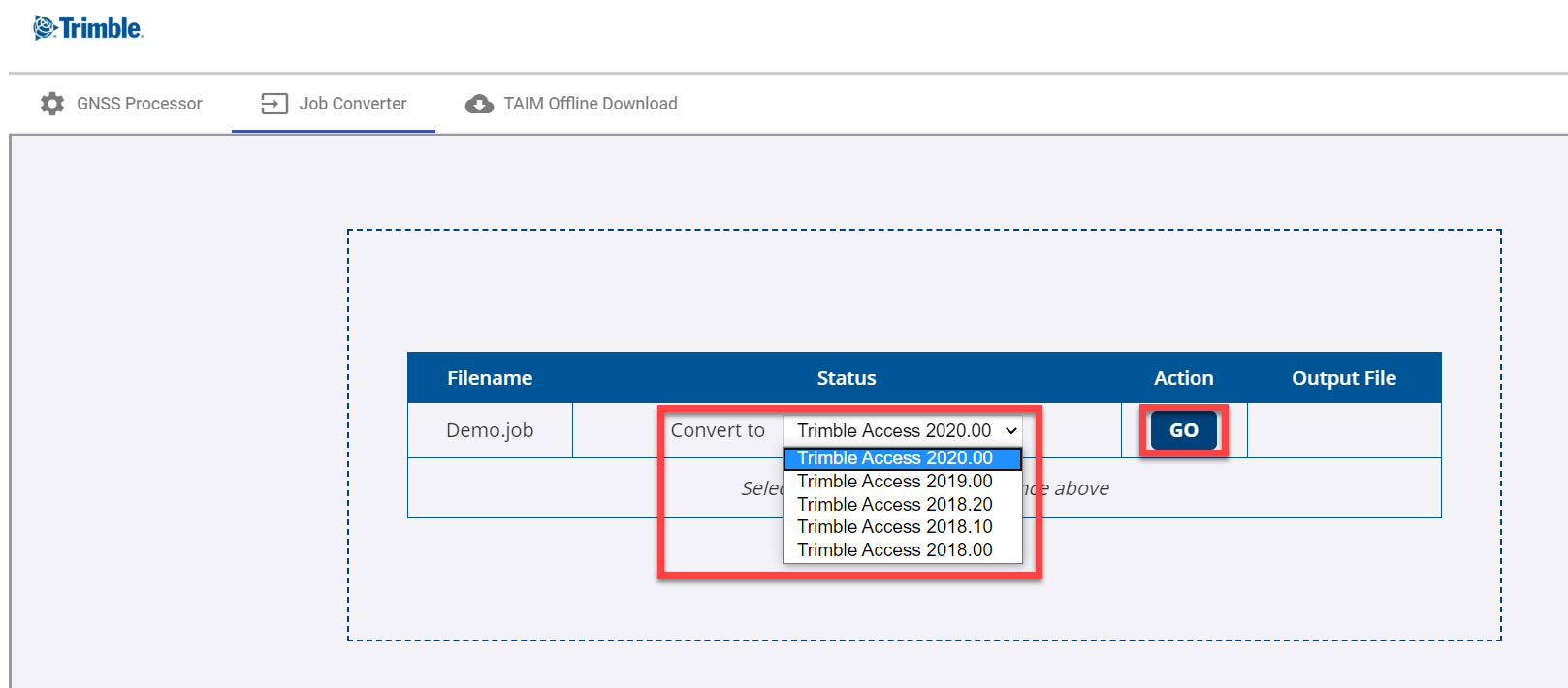Image resolution: width=1568 pixels, height=688 pixels.
Task: Switch to the Job Converter tab
Action: (x=334, y=104)
